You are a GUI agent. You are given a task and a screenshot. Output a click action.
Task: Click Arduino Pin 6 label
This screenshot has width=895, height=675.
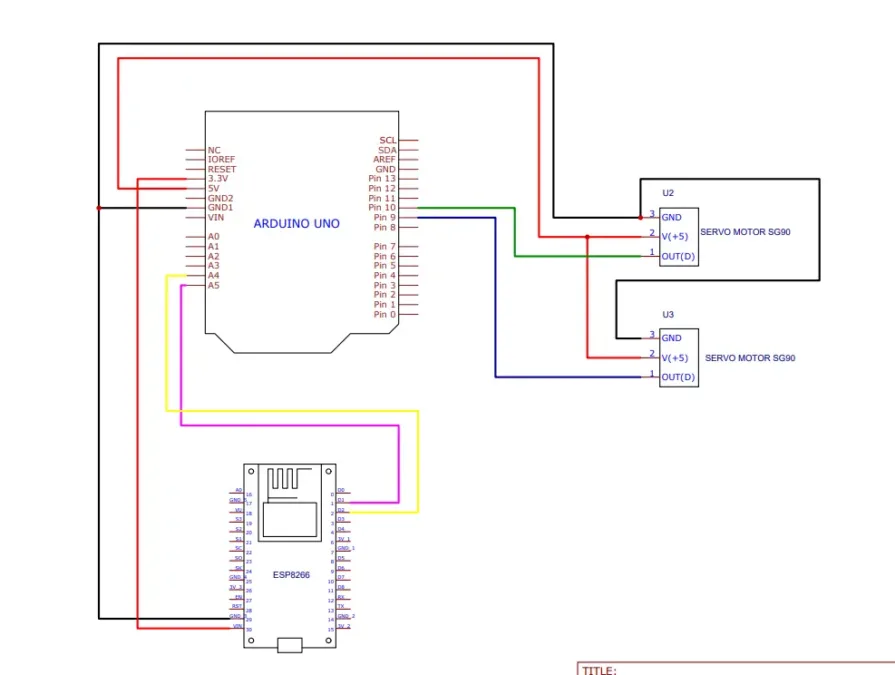pyautogui.click(x=385, y=256)
